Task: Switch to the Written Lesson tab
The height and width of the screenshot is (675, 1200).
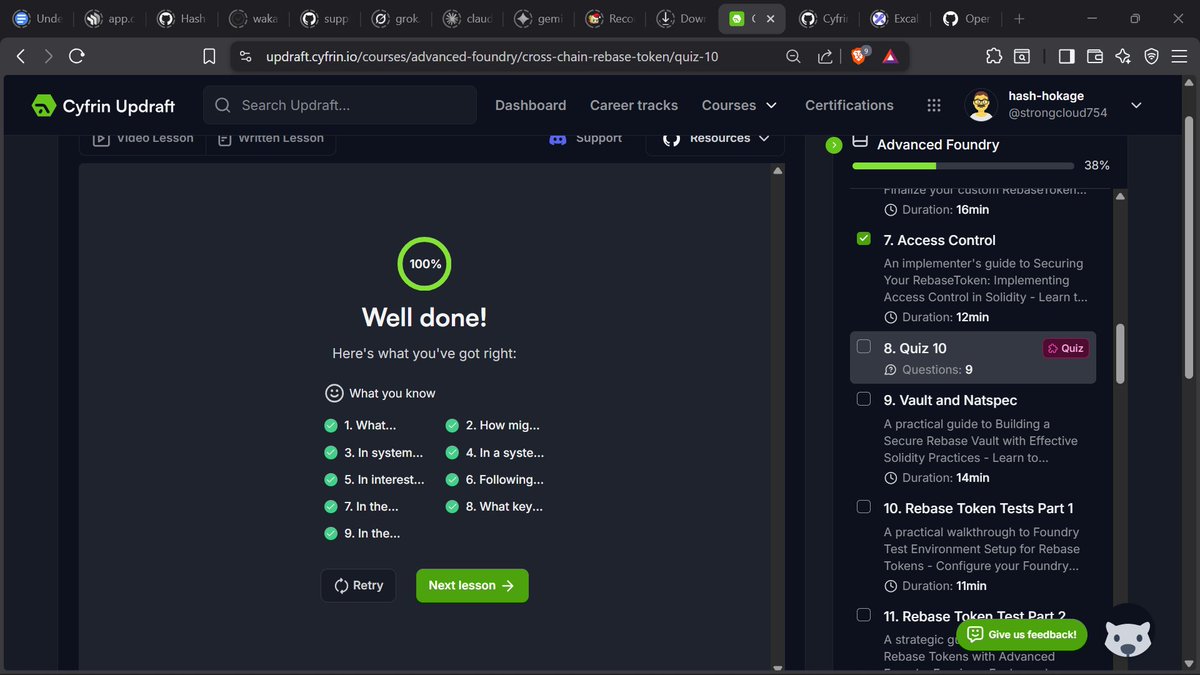Action: (x=271, y=138)
